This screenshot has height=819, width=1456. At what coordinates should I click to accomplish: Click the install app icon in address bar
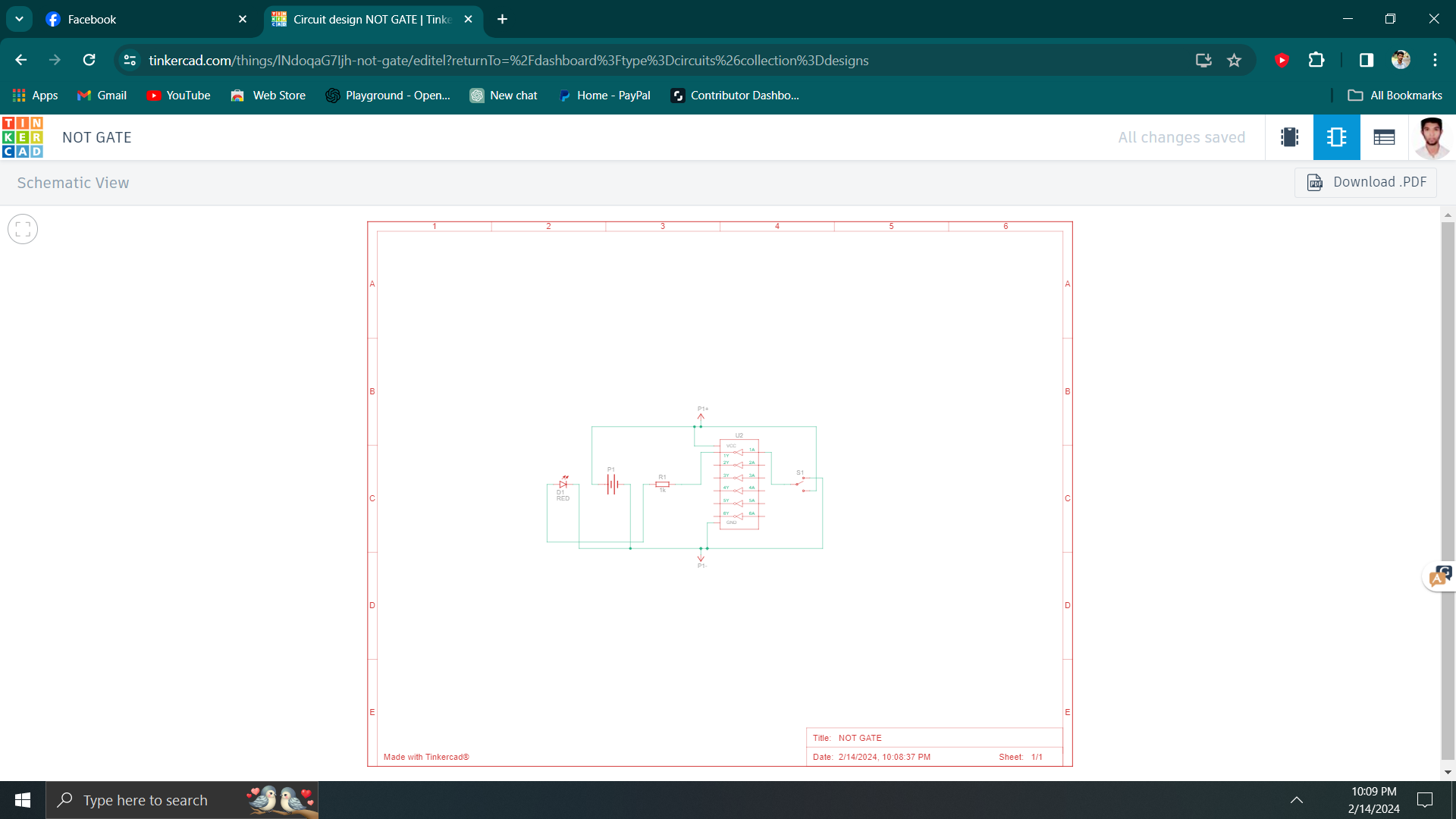[x=1203, y=61]
